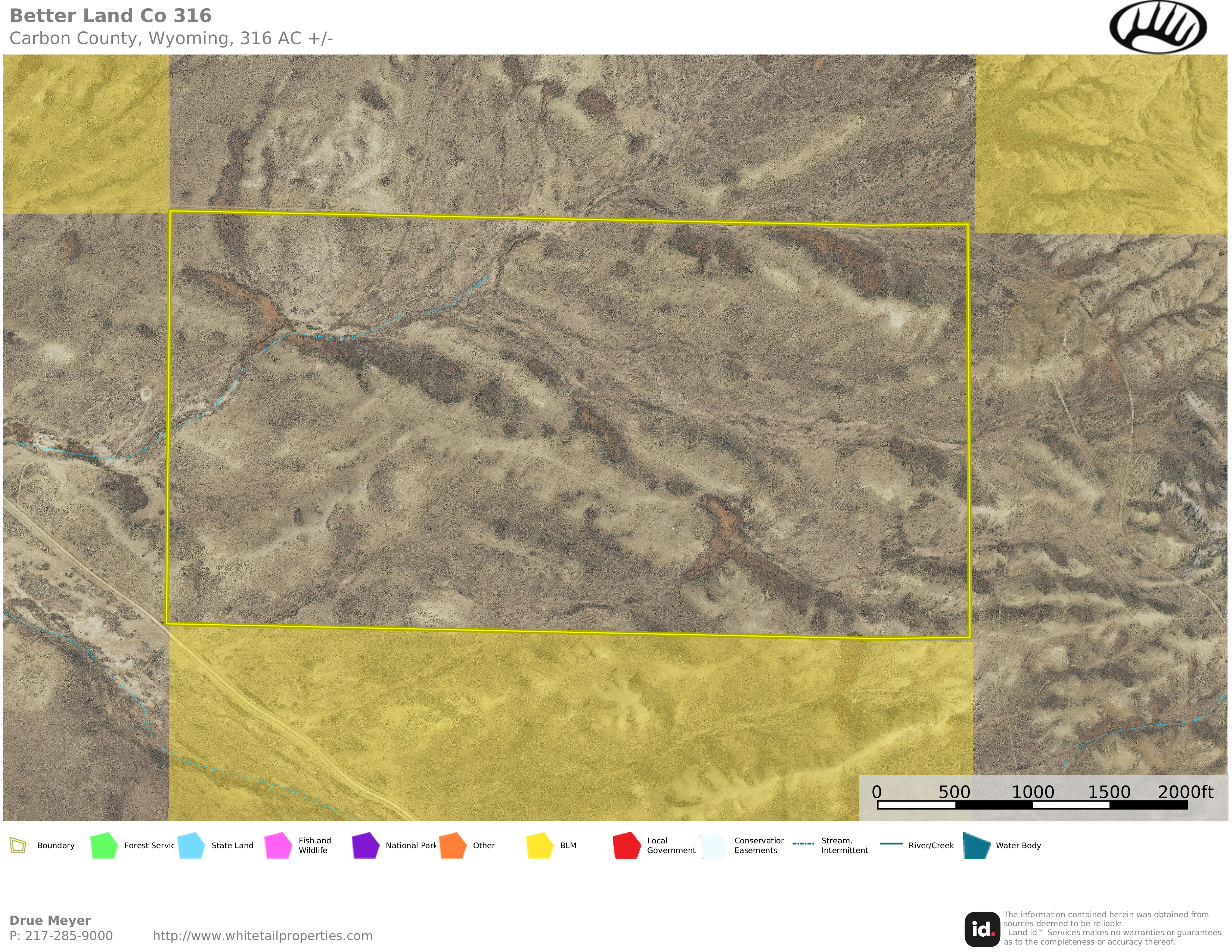Click the Stream, Intermittent dashed line symbol
The image size is (1232, 952).
click(x=803, y=844)
